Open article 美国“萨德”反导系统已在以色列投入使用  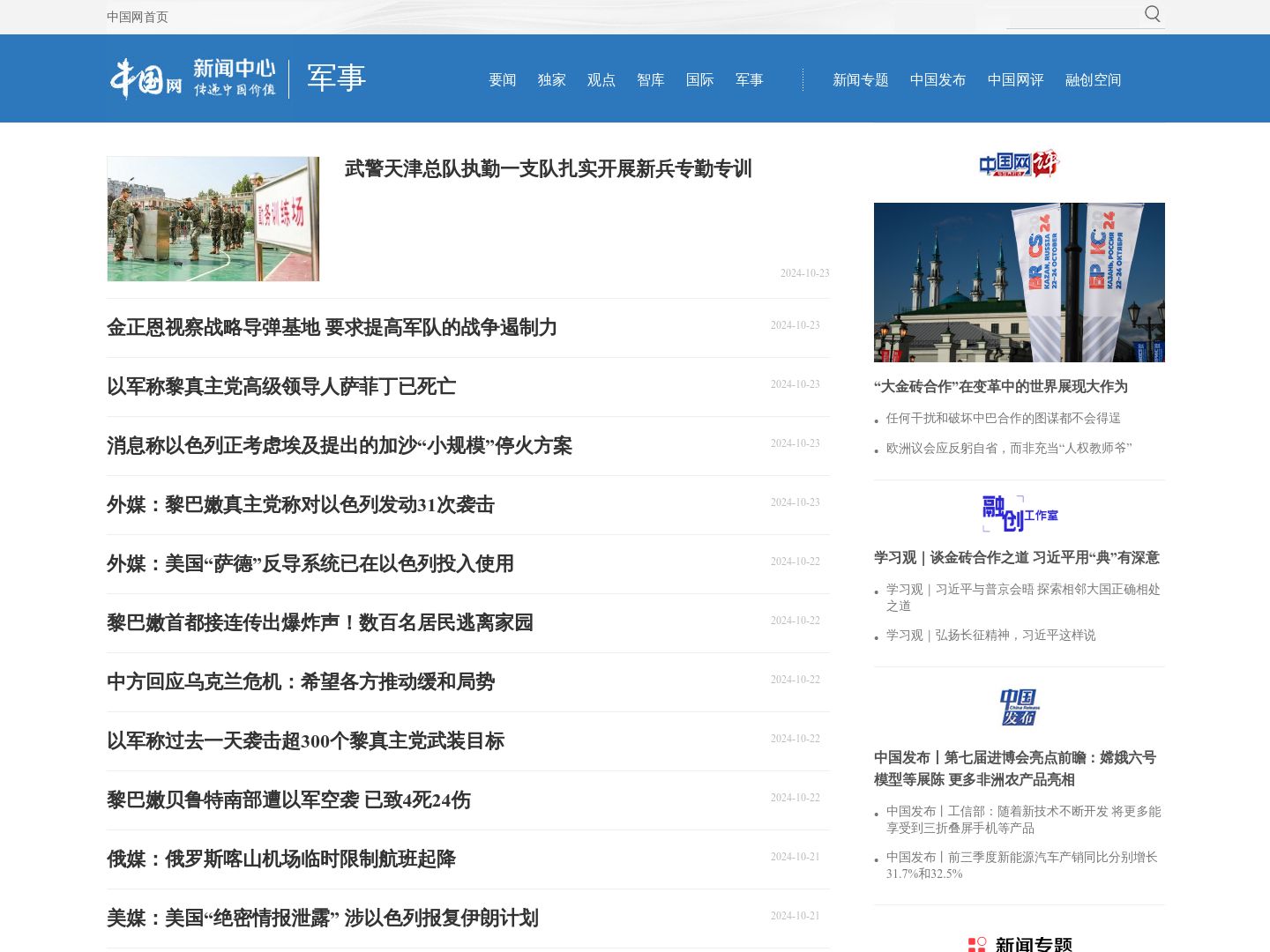[x=310, y=563]
